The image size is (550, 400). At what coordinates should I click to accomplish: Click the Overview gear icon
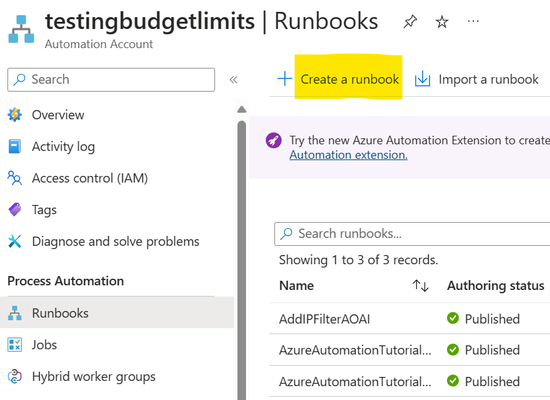[x=15, y=115]
